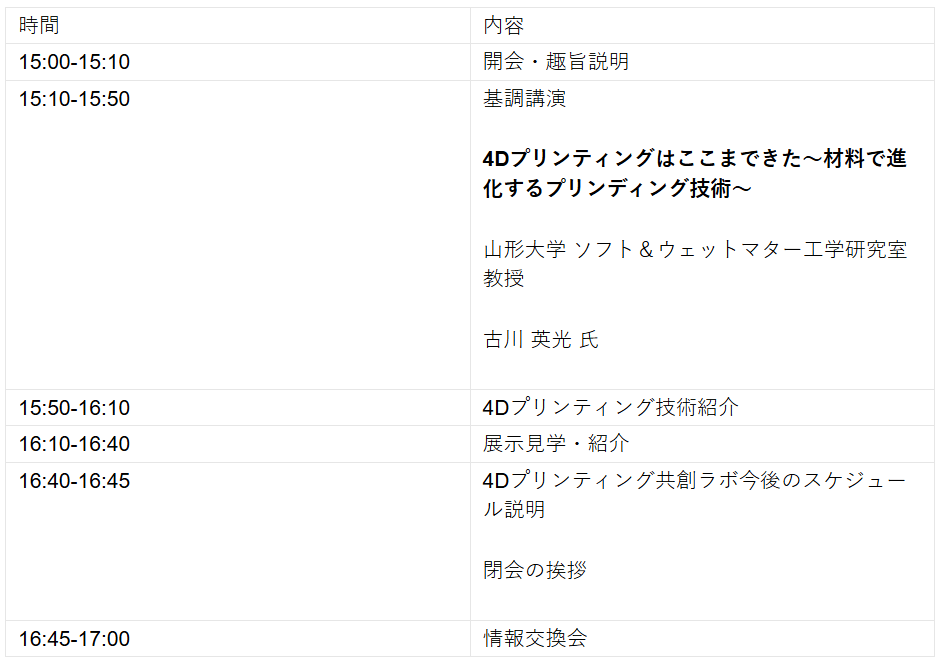Click the 山形大学 affiliation line
Image resolution: width=949 pixels, height=669 pixels.
[694, 249]
